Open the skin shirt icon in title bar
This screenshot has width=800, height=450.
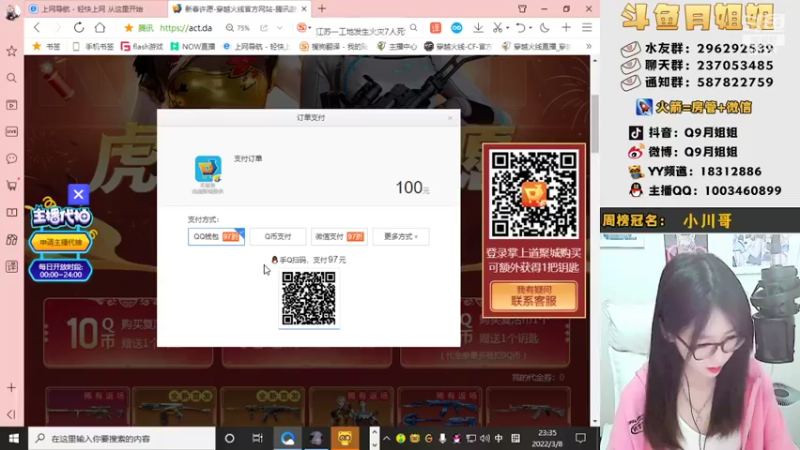point(522,9)
